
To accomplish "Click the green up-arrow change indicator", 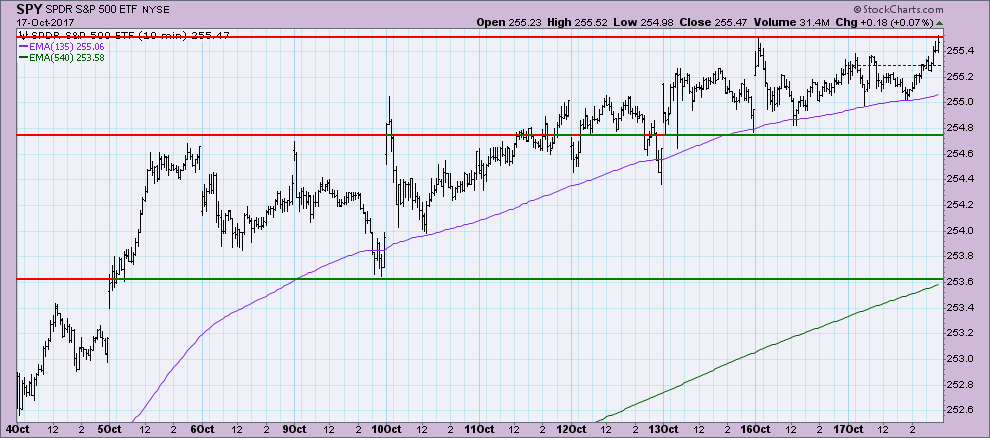I will coord(939,23).
